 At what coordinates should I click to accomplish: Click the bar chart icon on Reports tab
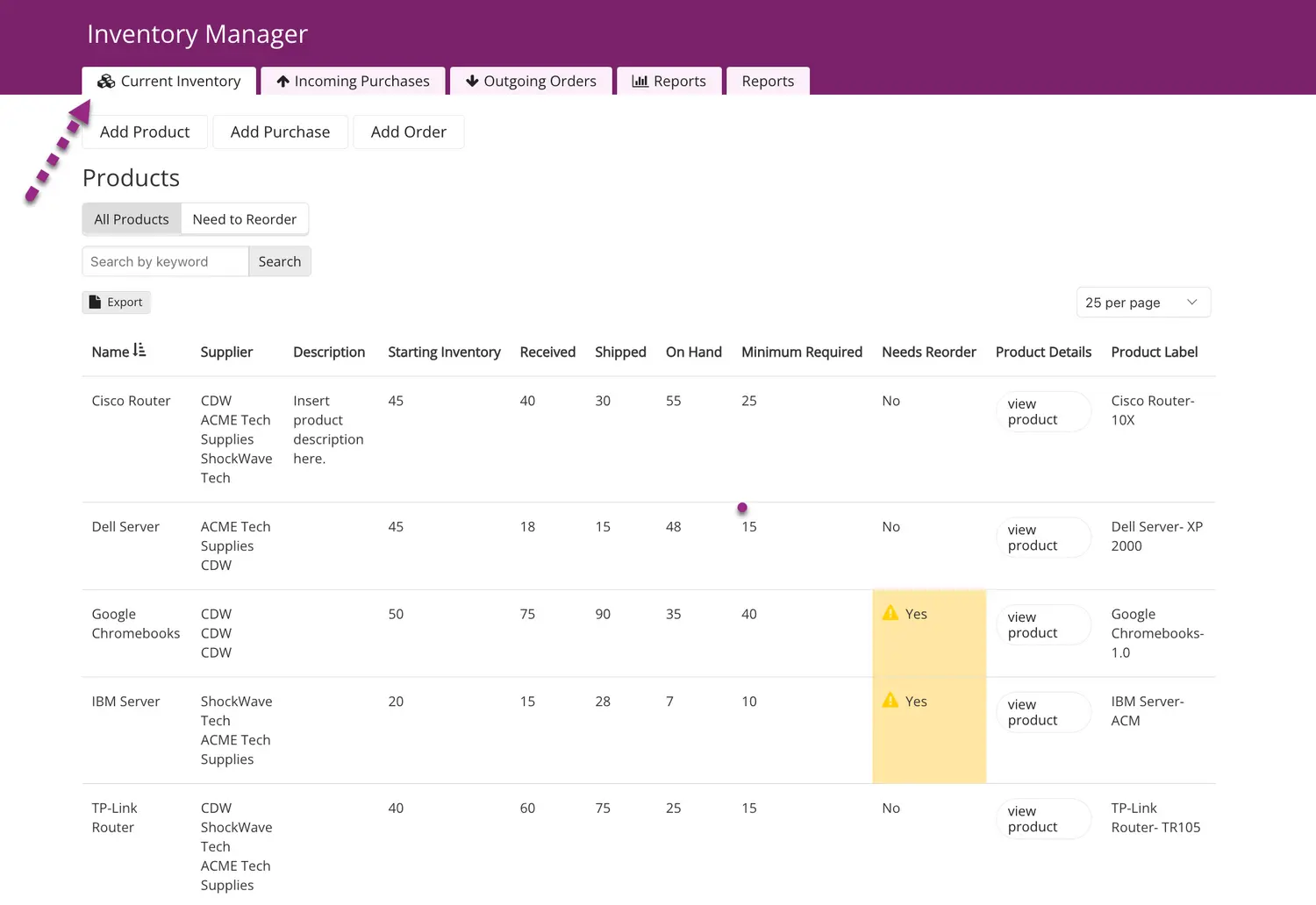[x=640, y=82]
